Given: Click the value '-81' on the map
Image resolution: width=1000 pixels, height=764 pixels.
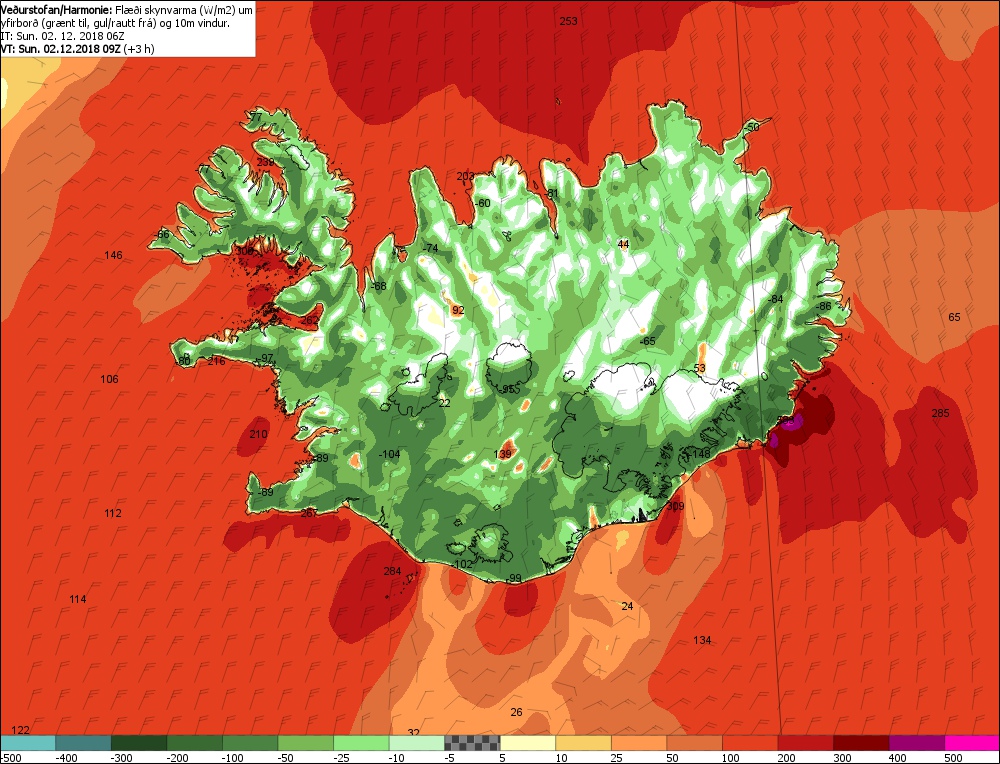Looking at the screenshot, I should [x=552, y=193].
